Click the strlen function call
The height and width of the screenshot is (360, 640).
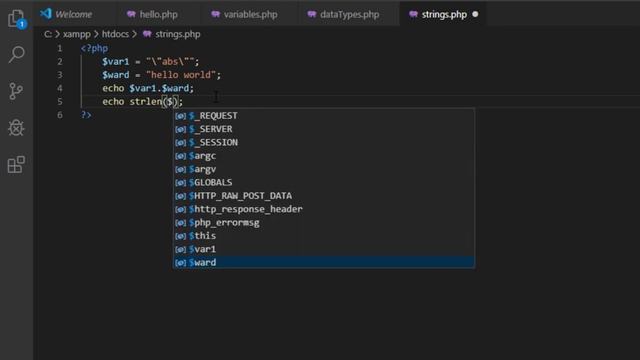click(x=146, y=102)
